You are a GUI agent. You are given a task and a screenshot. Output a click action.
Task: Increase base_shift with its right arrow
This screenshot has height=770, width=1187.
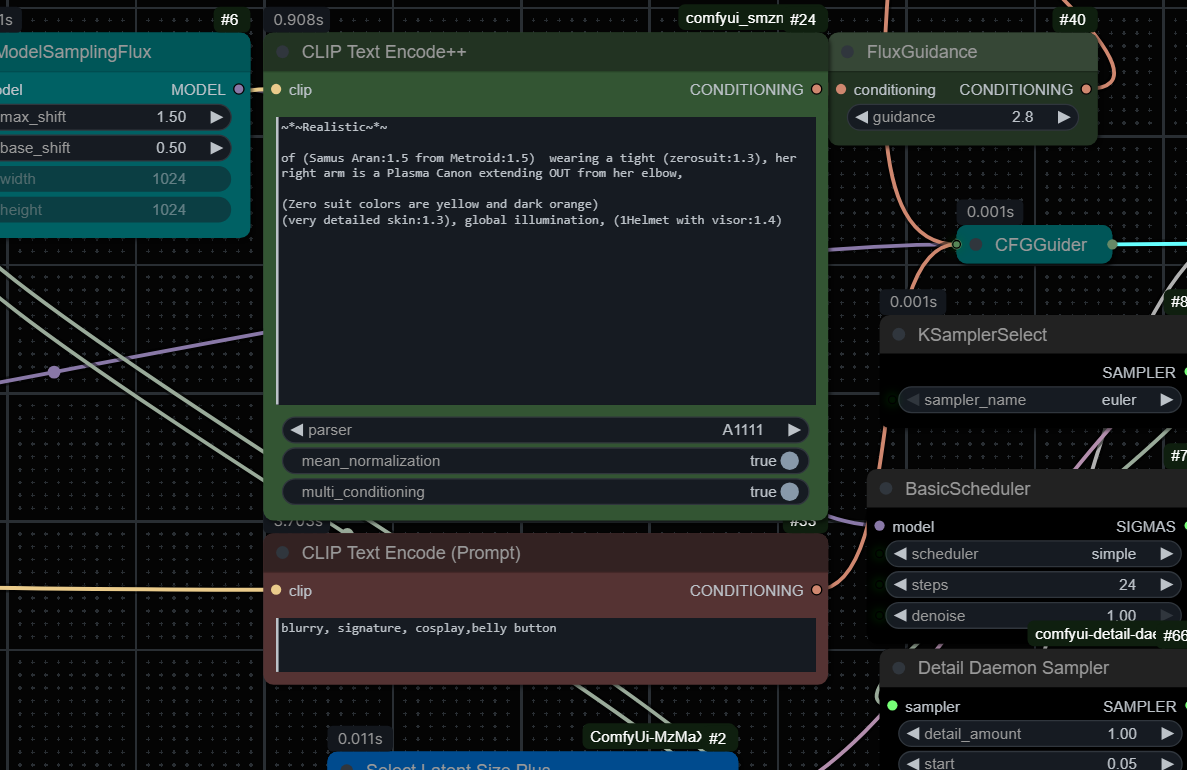pos(217,148)
